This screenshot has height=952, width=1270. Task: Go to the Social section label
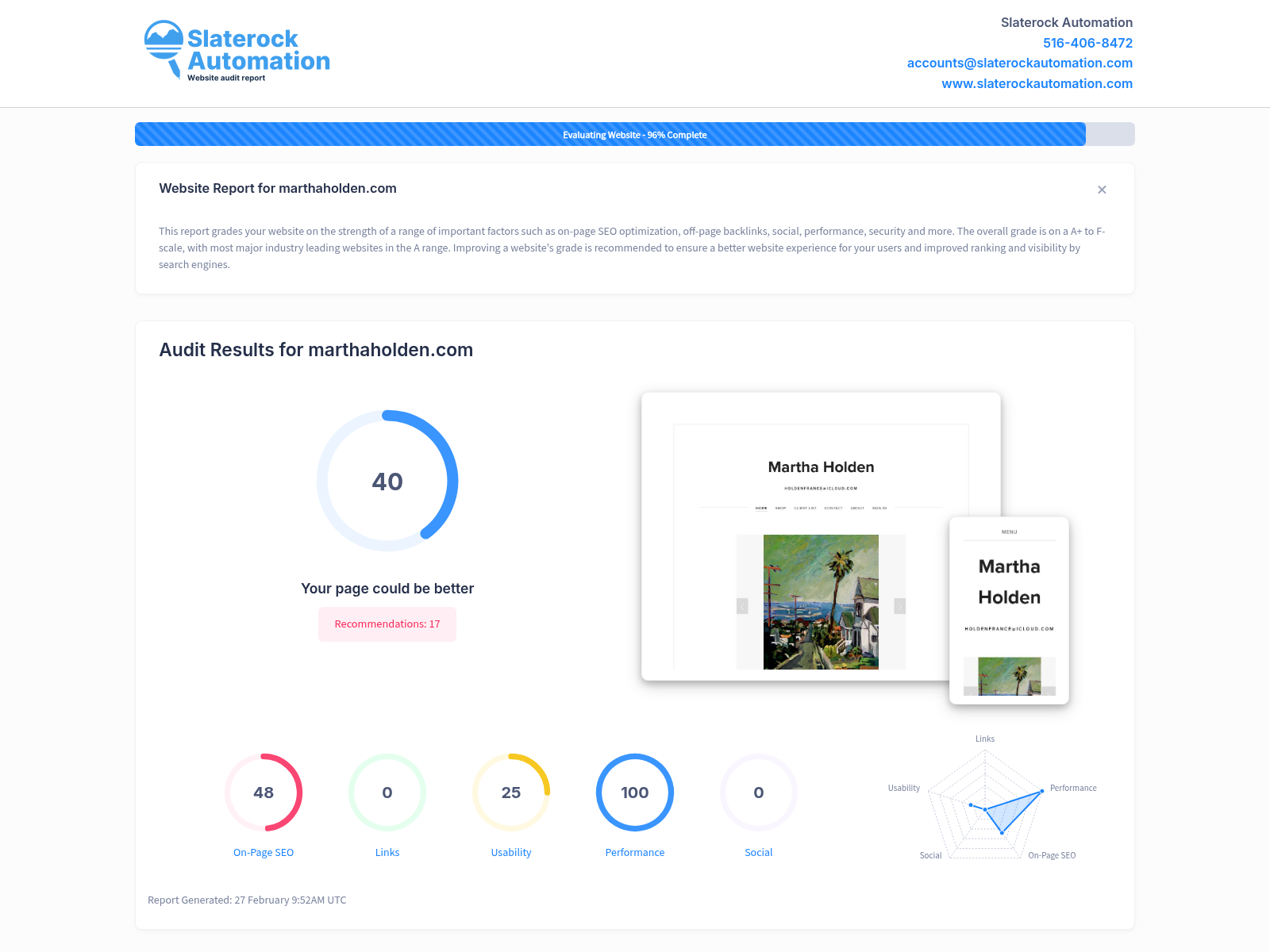(x=759, y=852)
